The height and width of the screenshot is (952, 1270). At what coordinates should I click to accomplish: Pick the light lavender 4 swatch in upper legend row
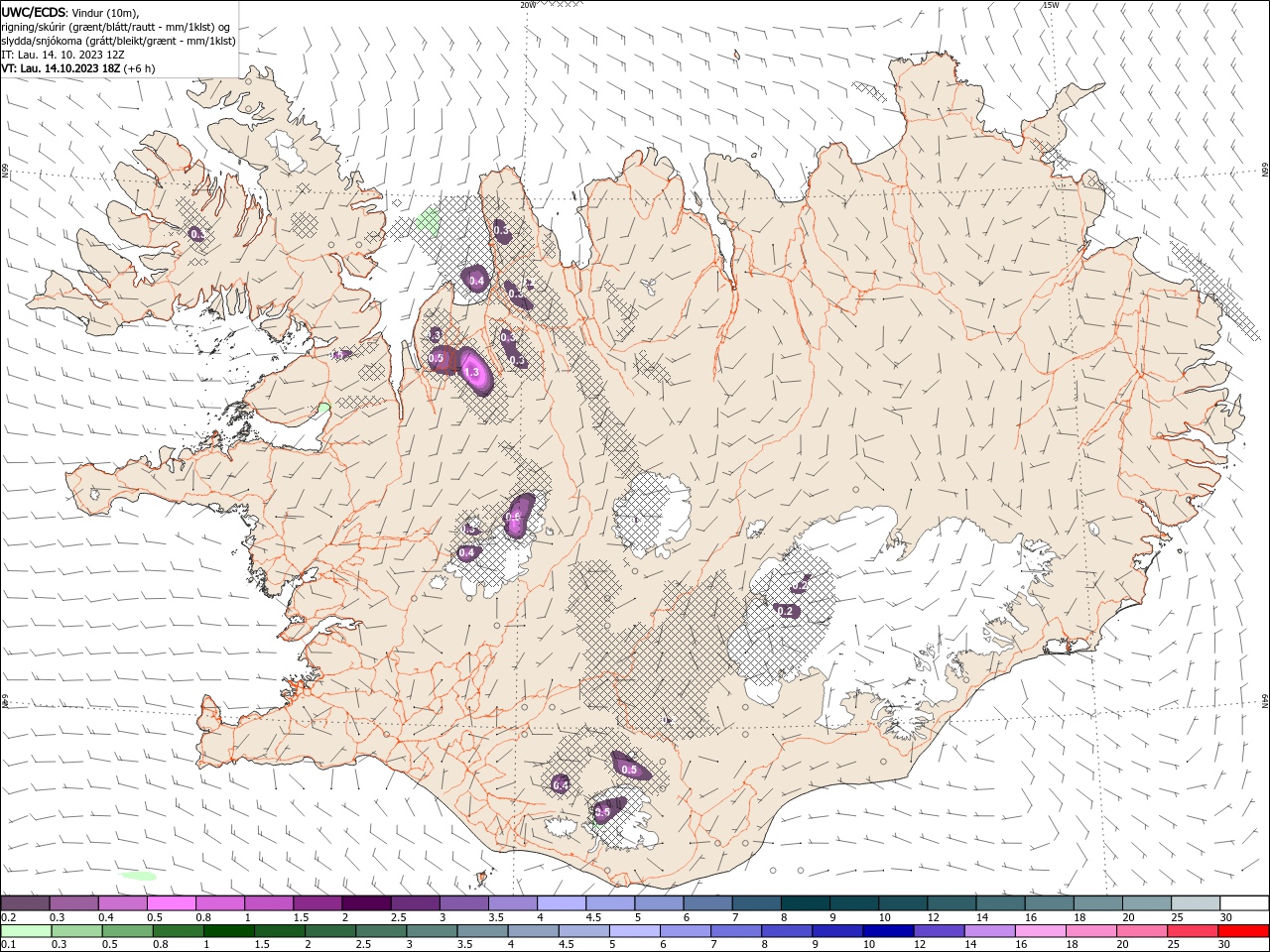tap(561, 903)
